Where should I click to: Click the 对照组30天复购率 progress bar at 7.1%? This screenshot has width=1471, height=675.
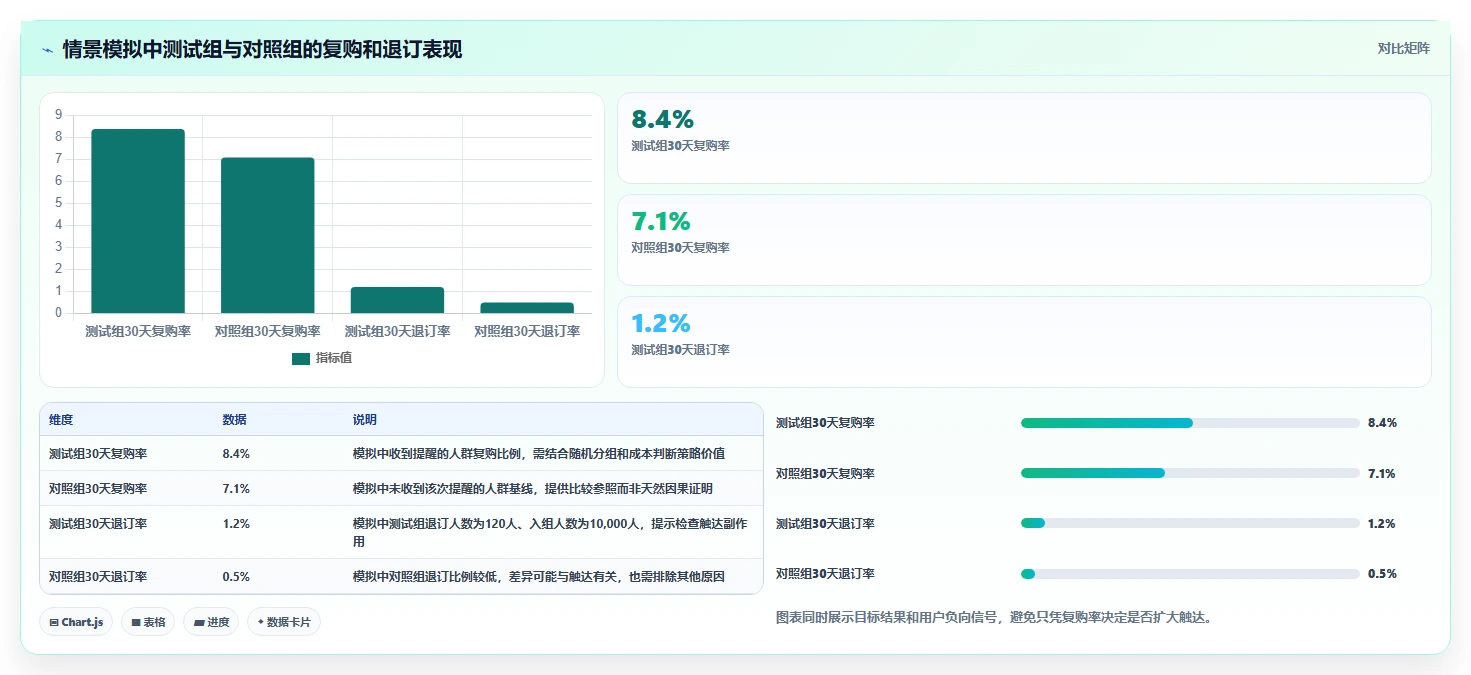click(x=1190, y=473)
